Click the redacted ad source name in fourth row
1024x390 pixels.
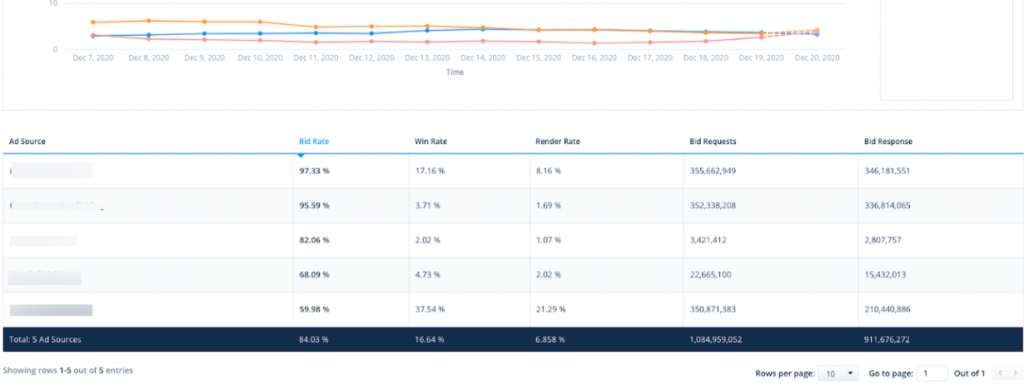point(44,278)
